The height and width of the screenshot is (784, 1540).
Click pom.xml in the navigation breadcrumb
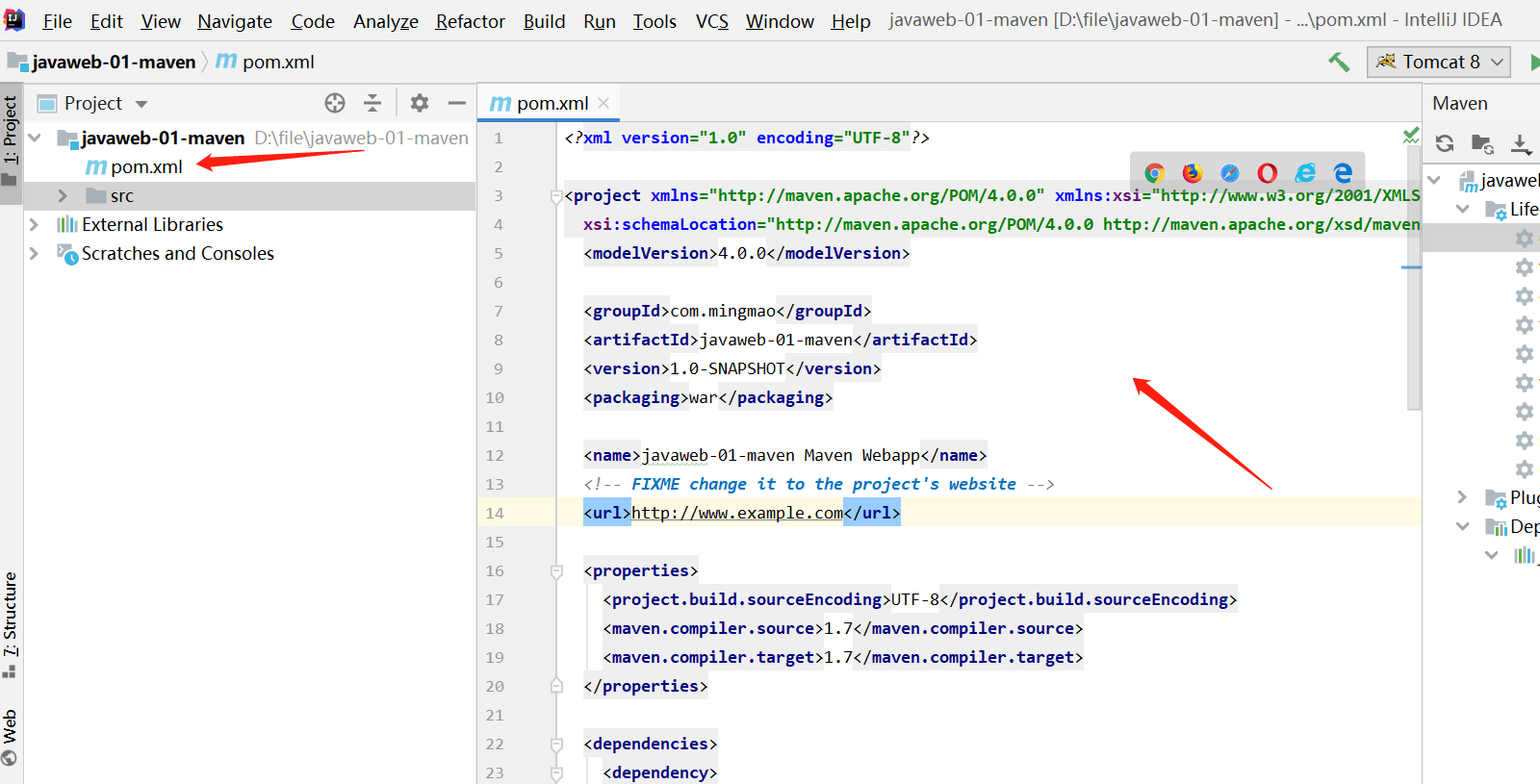click(278, 62)
